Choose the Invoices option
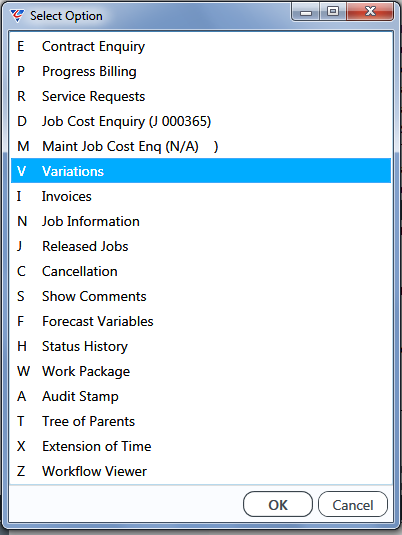 tap(201, 196)
